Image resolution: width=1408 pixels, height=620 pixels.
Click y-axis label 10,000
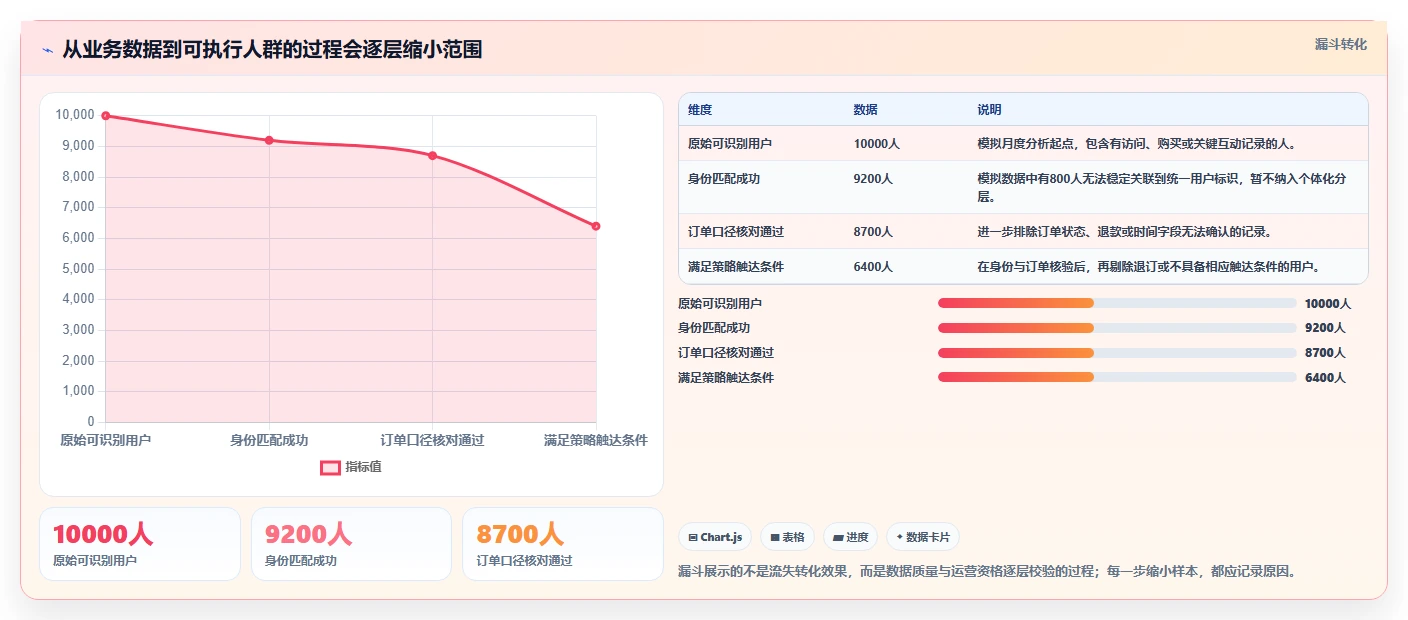click(x=75, y=116)
